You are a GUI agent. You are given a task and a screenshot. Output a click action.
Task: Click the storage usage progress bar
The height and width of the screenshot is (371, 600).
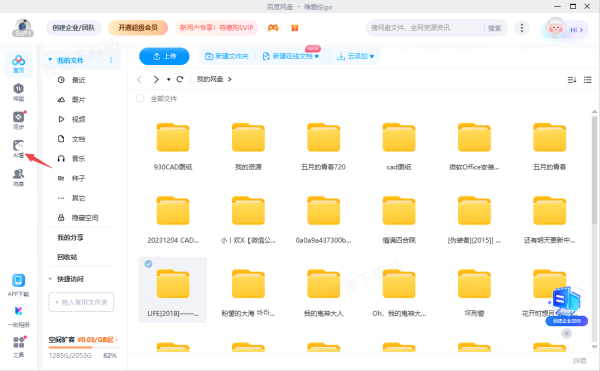coord(84,347)
